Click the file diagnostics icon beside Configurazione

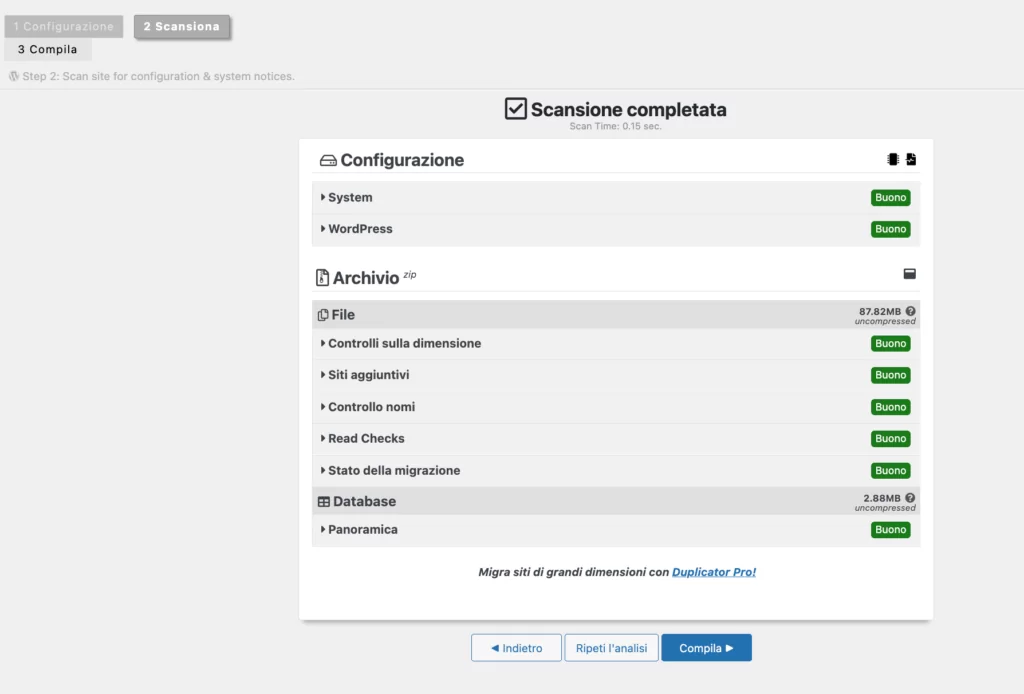911,160
